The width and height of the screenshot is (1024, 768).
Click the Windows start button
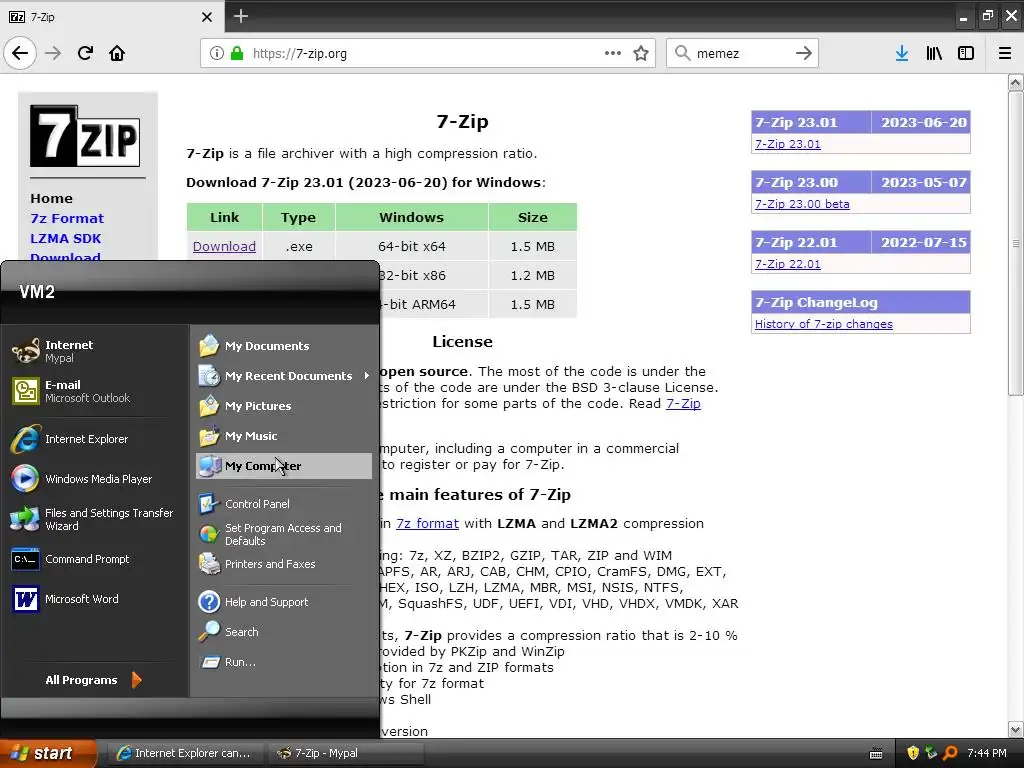pos(48,753)
